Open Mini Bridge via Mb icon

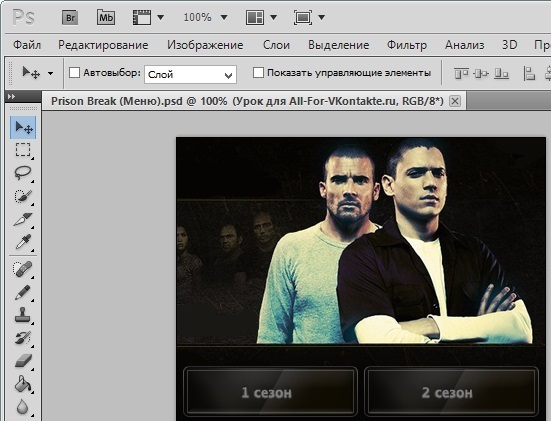(106, 18)
